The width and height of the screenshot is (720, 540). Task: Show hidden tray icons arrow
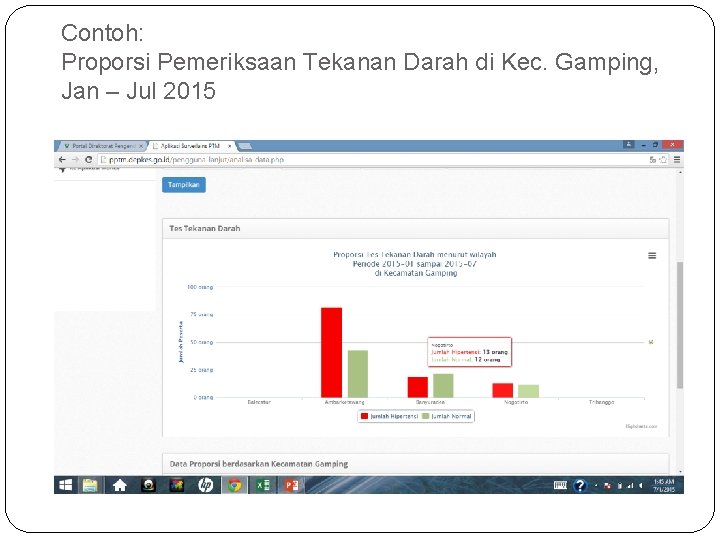[x=596, y=486]
